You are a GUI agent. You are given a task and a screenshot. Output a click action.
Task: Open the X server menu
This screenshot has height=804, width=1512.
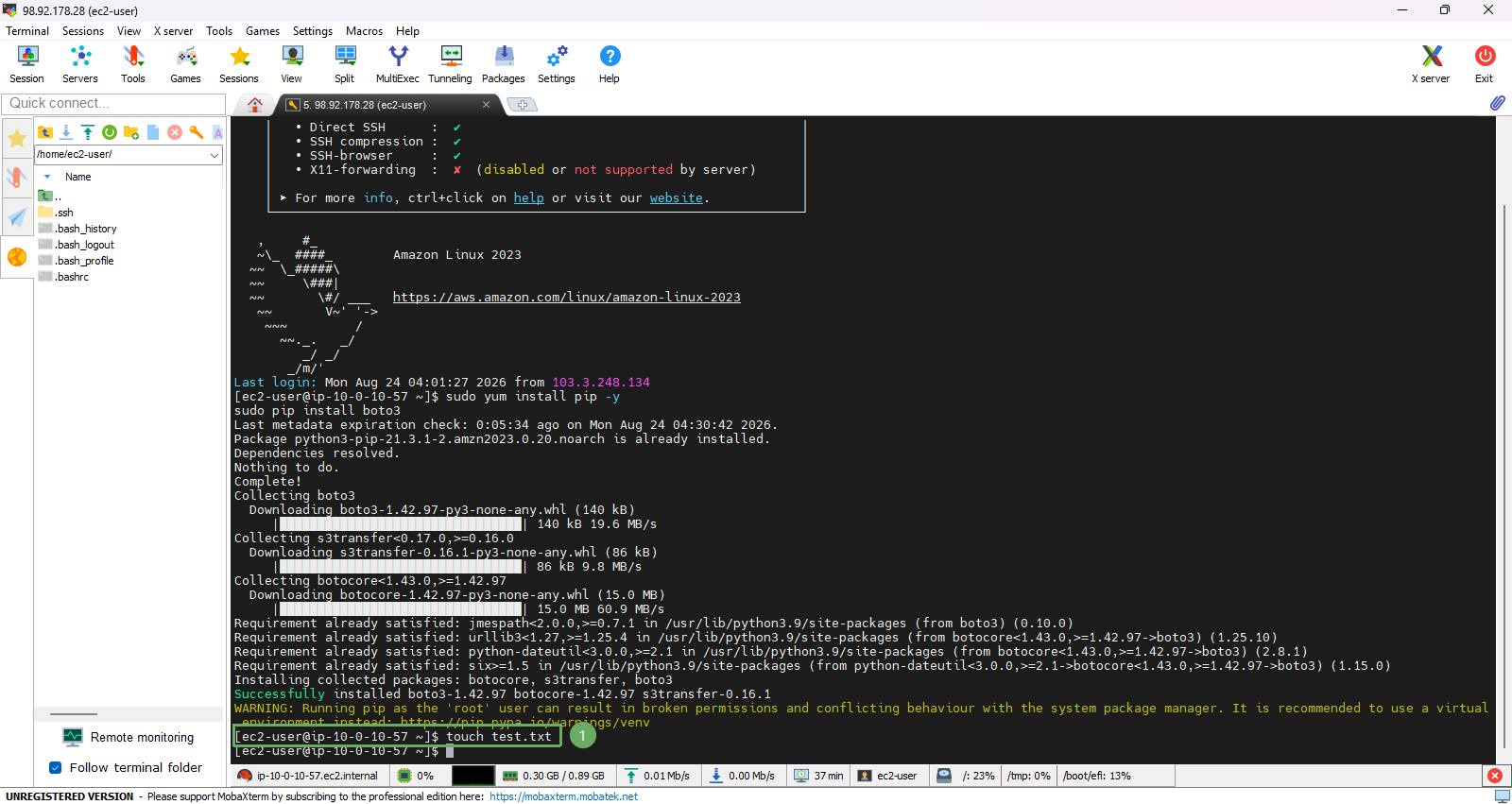173,31
